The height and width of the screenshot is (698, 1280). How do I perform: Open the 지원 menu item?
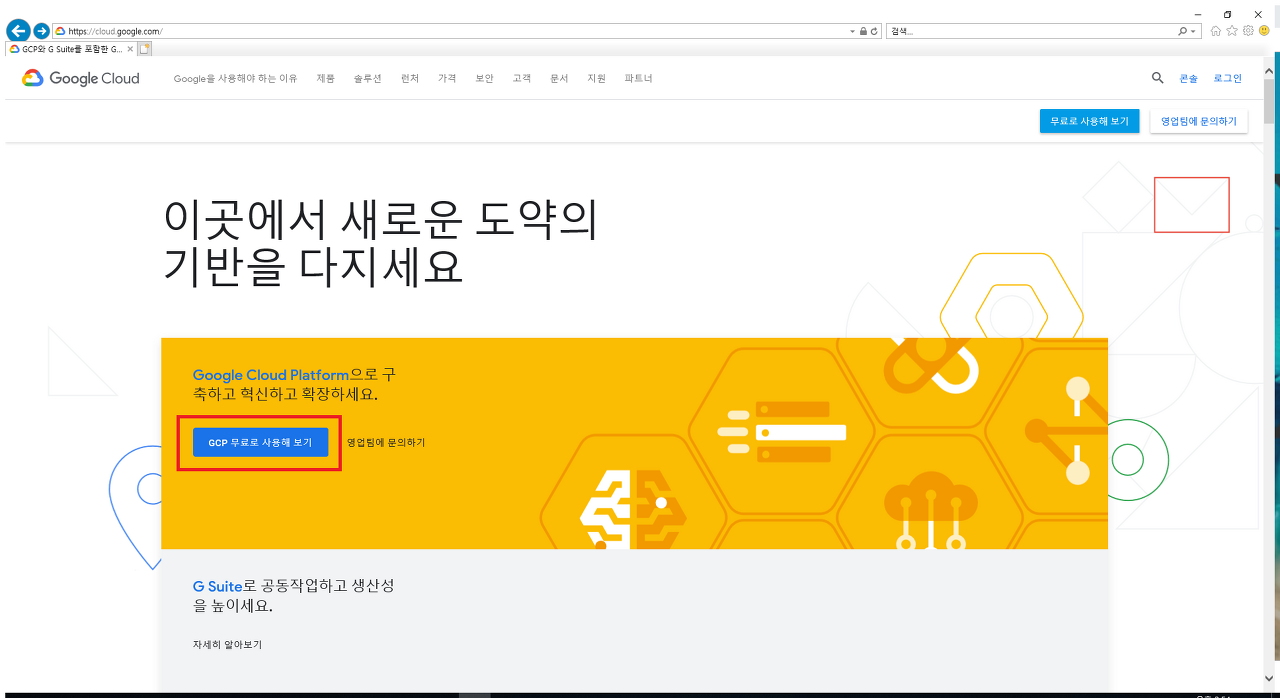596,78
